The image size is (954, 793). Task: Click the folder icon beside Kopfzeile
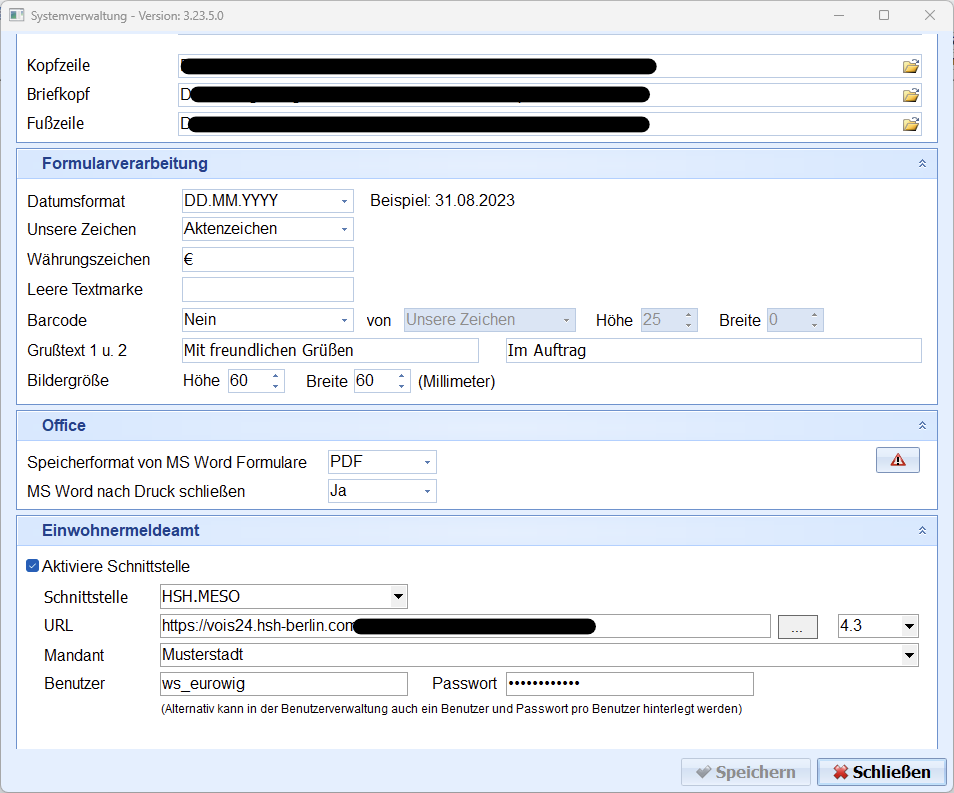pyautogui.click(x=910, y=67)
